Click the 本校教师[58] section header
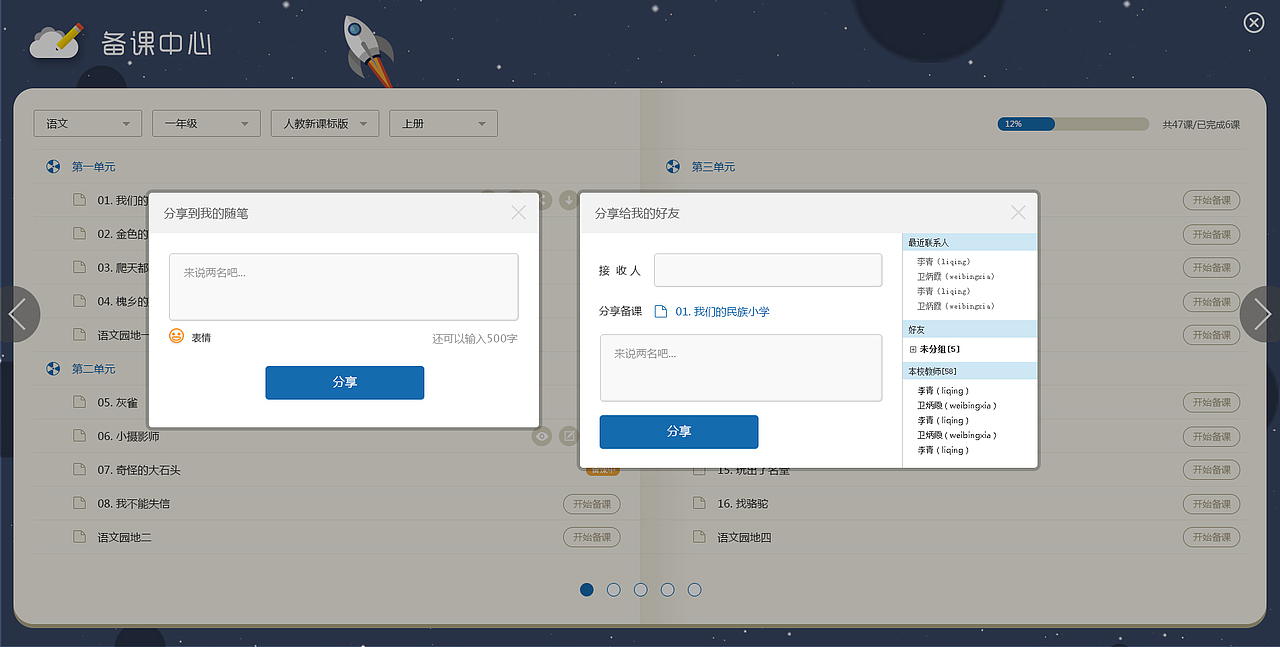 coord(970,371)
